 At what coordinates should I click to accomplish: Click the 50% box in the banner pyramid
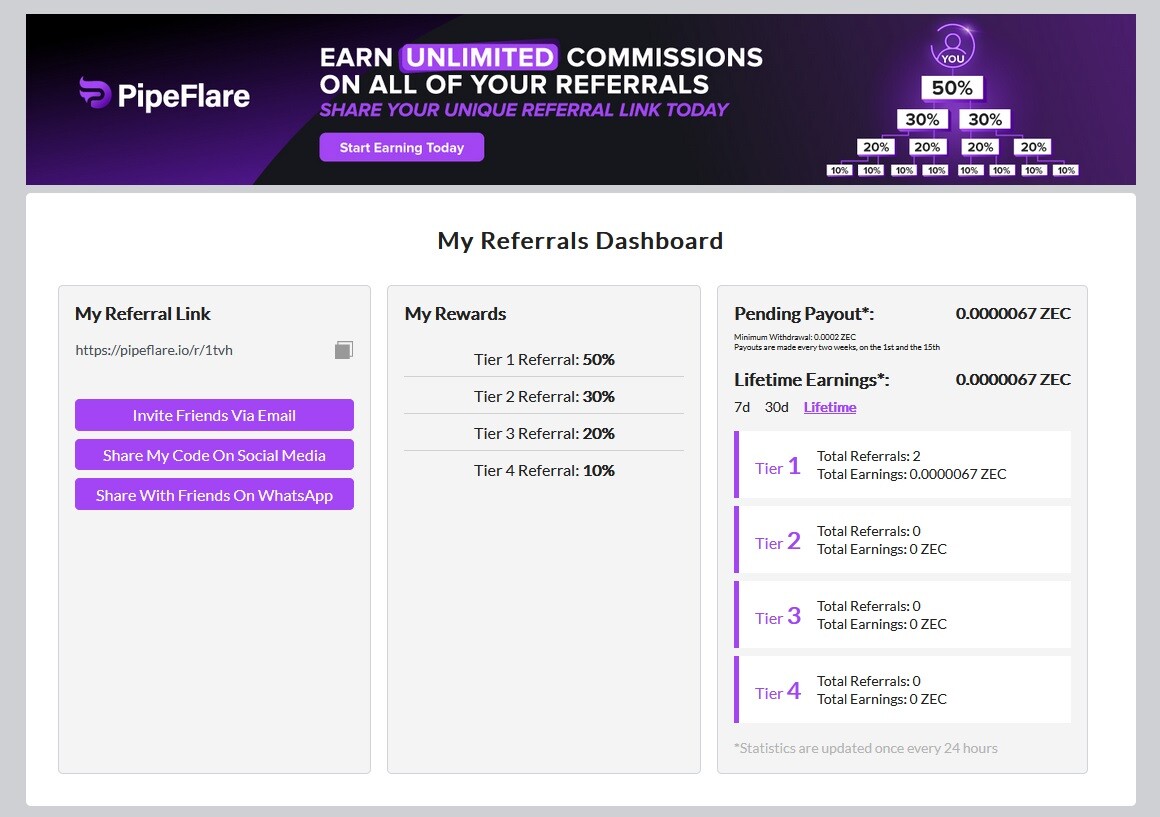point(952,88)
